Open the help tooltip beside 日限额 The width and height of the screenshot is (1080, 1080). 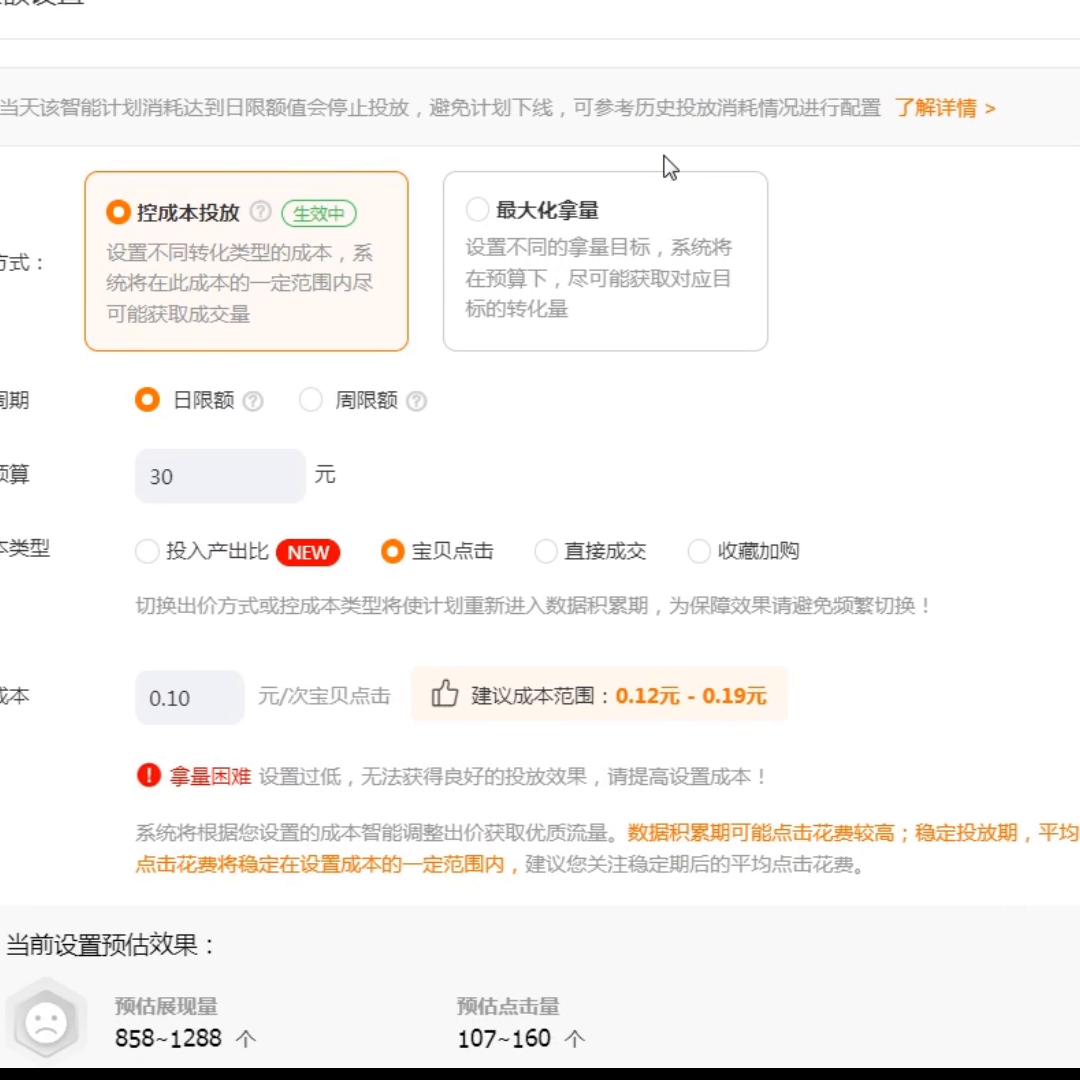(x=254, y=400)
